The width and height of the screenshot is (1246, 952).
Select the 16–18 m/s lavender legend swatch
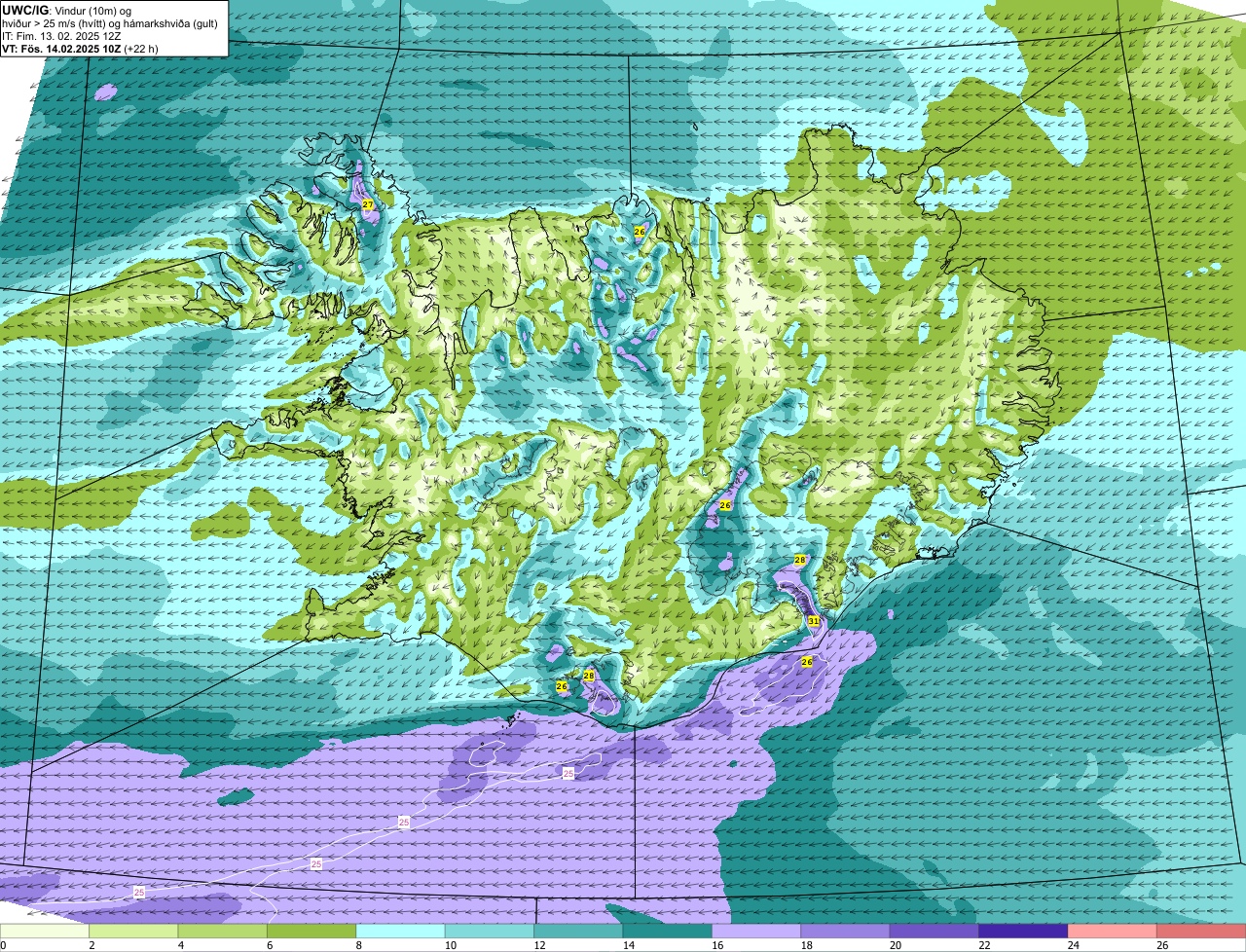[756, 932]
